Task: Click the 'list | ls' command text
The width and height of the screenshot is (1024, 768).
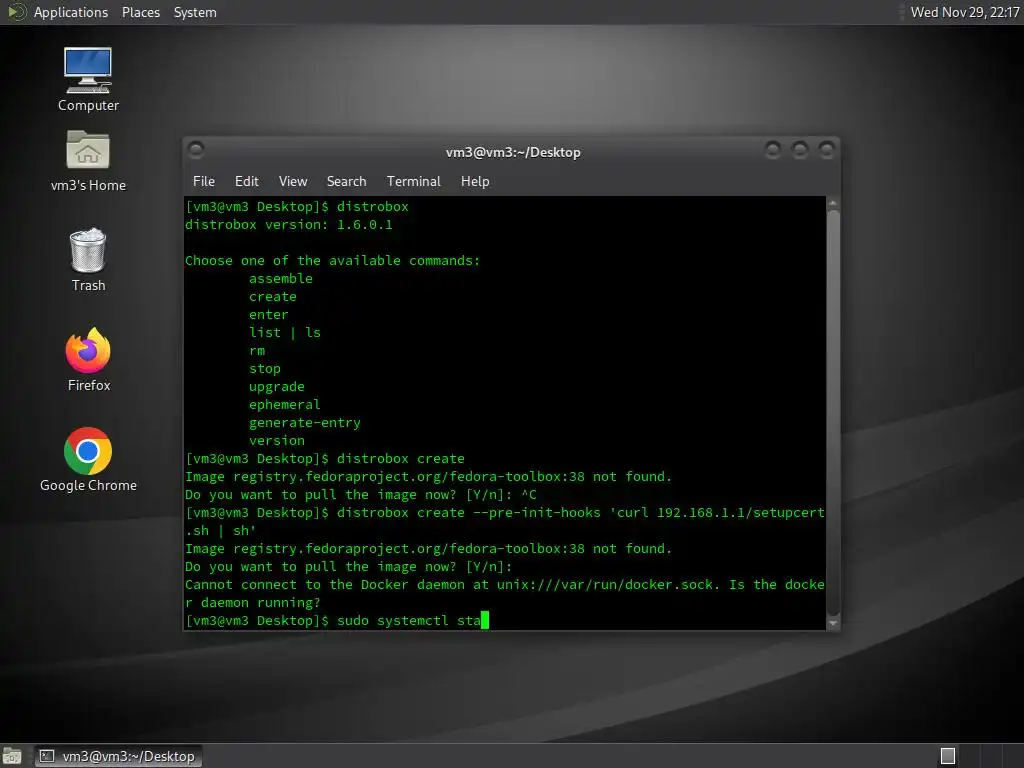Action: 285,332
